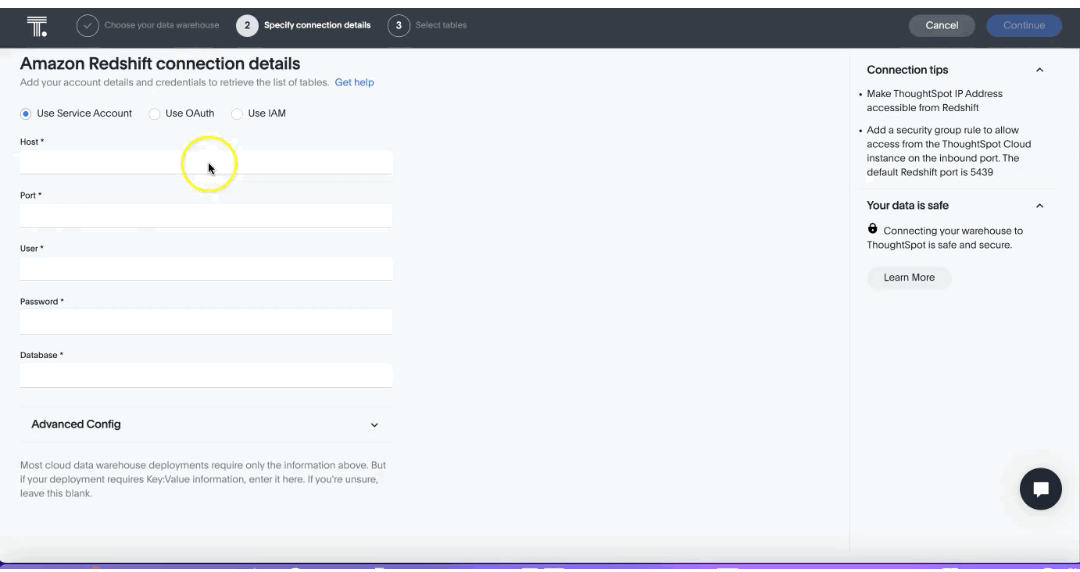Click the Your data is safe heading

[907, 205]
